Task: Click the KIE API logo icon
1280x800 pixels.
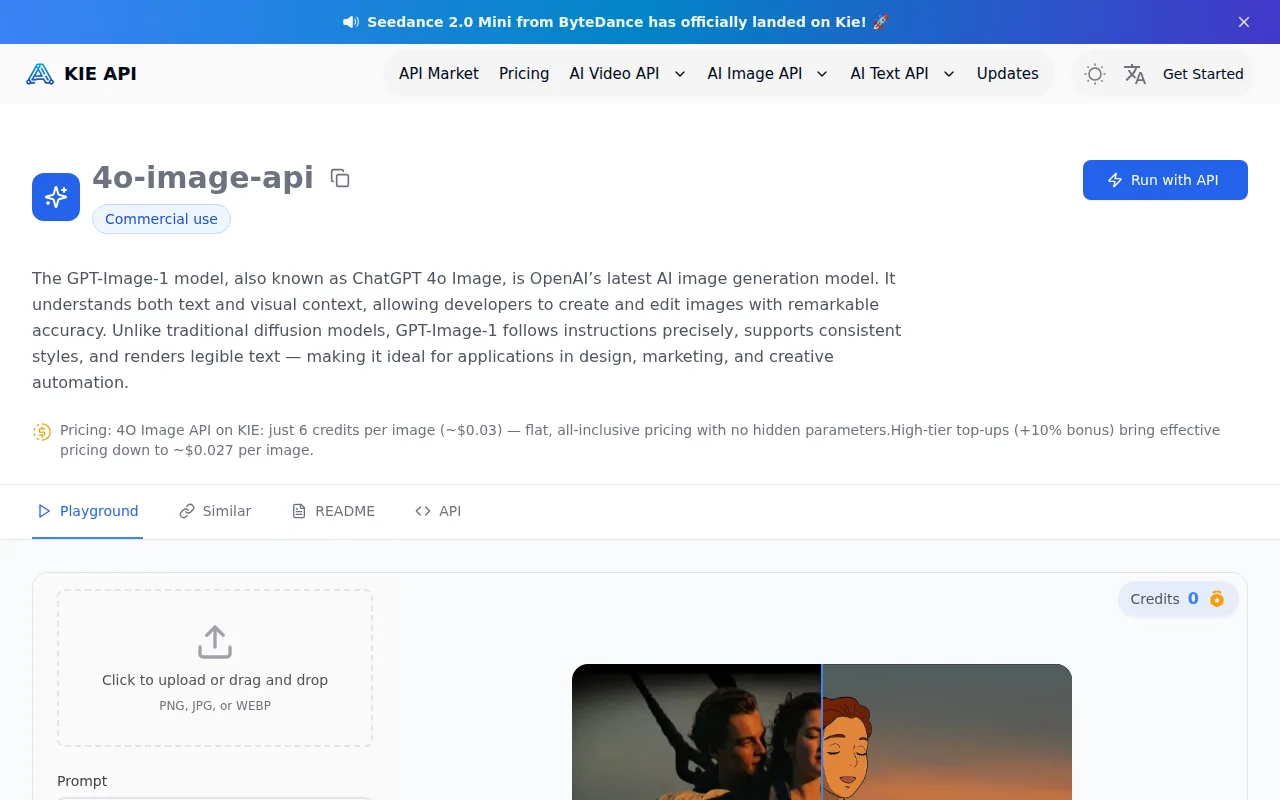Action: click(40, 74)
